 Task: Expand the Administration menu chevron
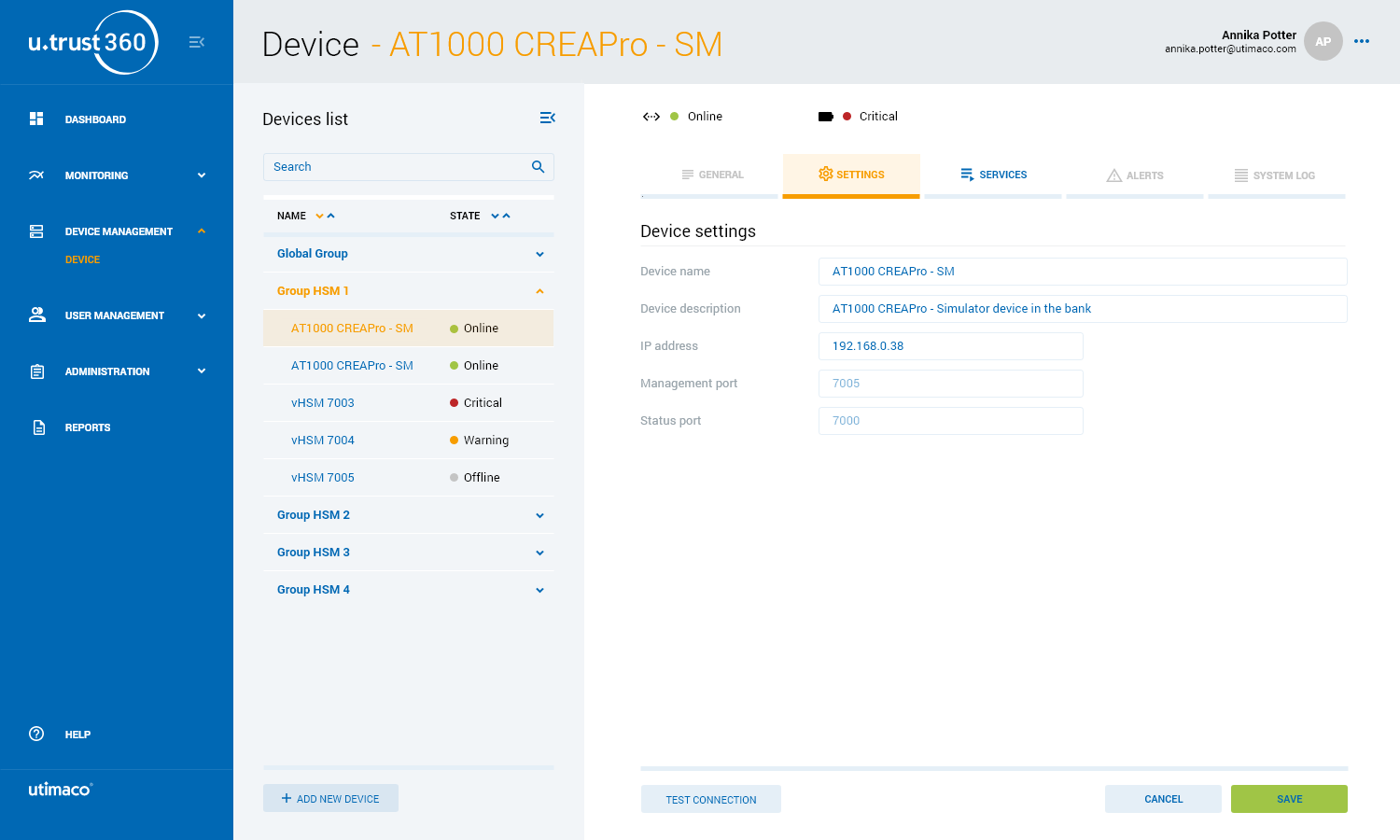[202, 371]
